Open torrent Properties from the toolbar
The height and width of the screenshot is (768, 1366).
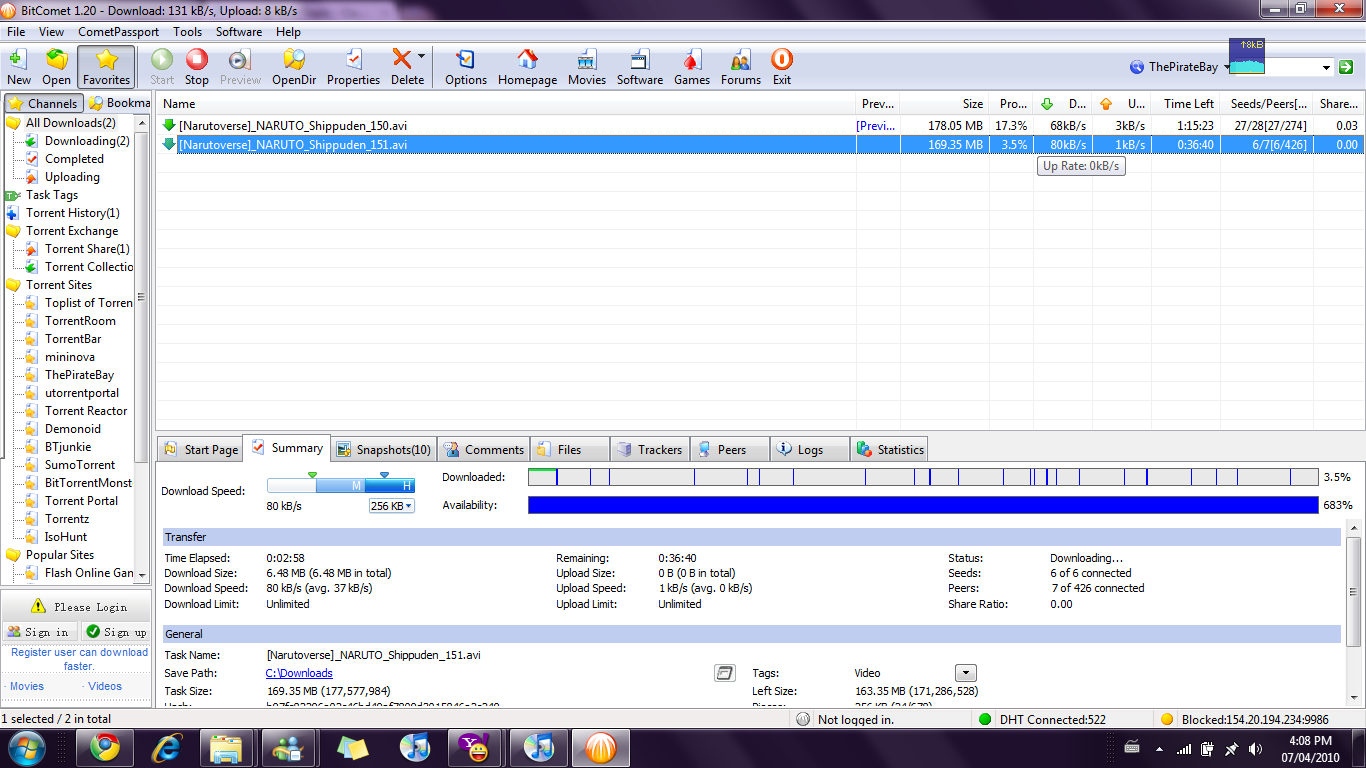tap(353, 67)
